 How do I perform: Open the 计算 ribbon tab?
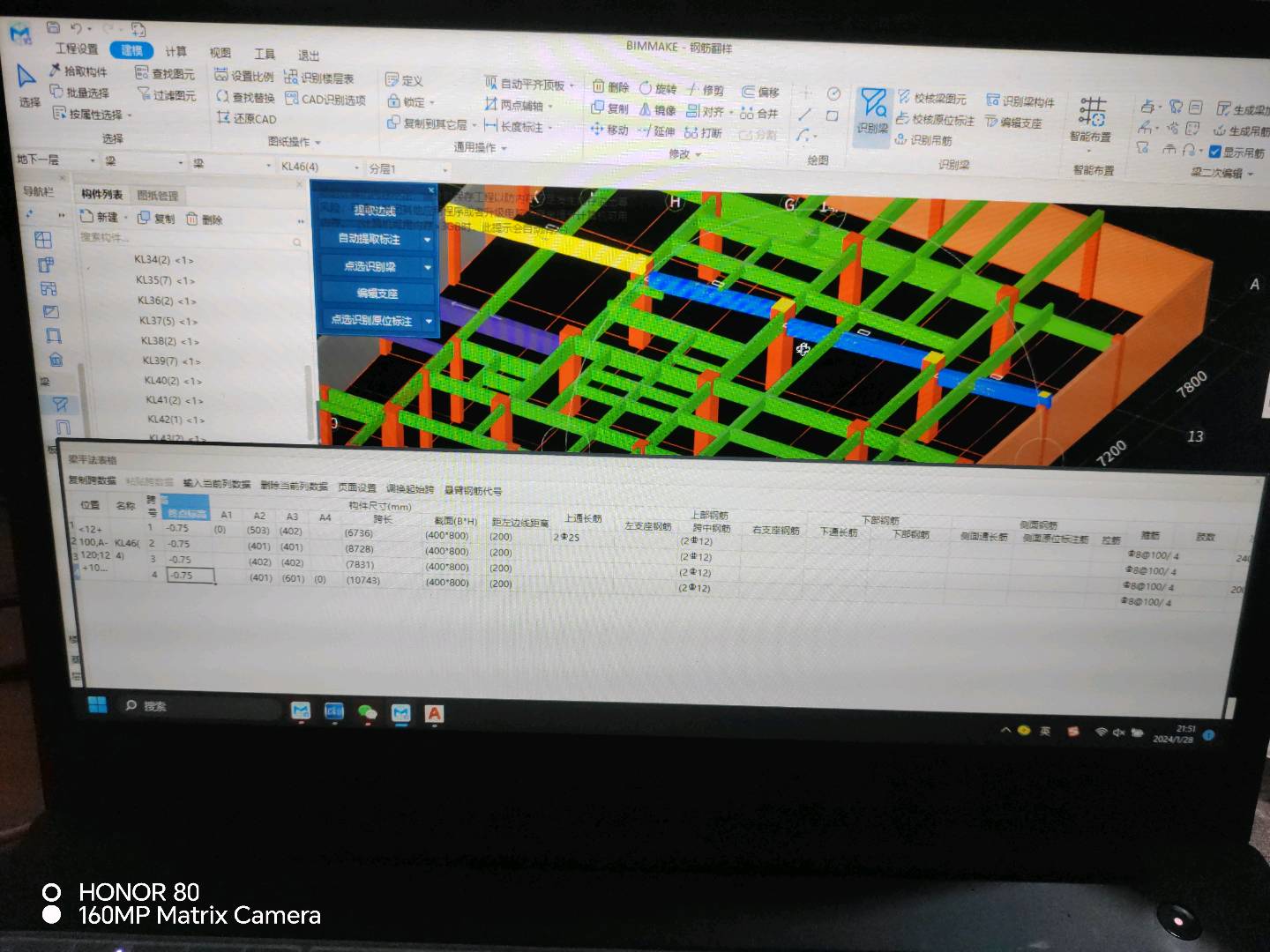tap(176, 51)
